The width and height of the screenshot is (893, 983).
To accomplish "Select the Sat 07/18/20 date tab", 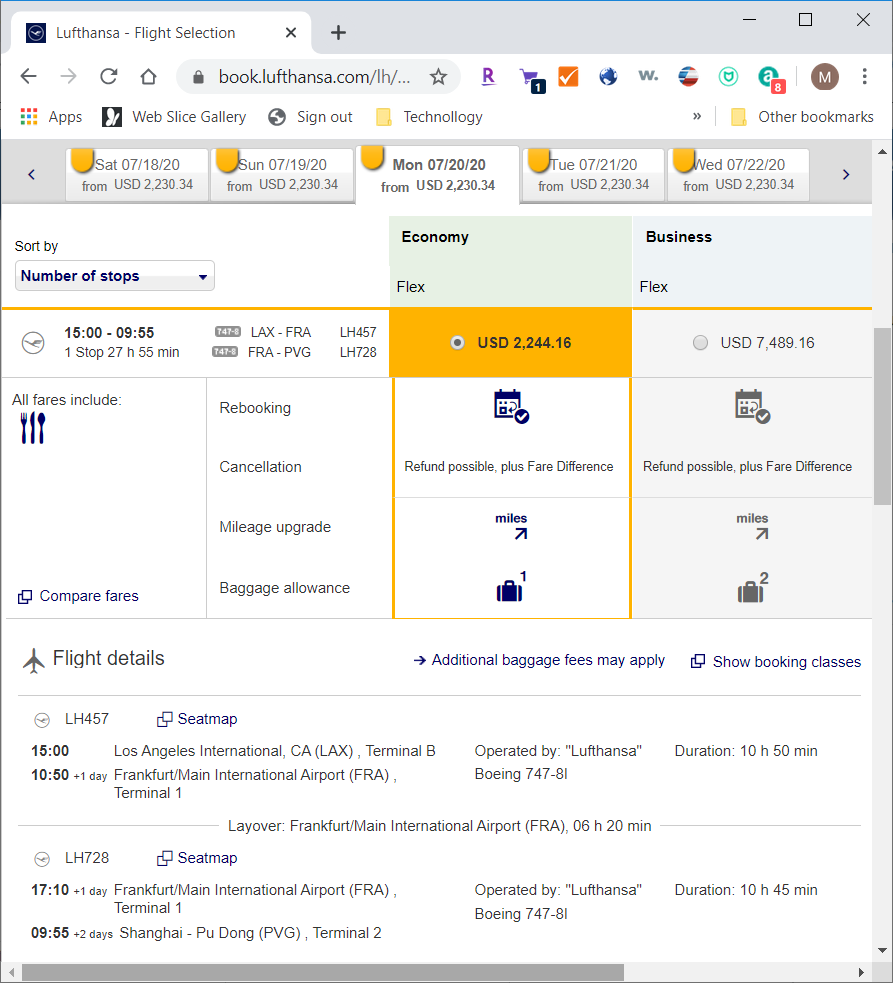I will 137,174.
